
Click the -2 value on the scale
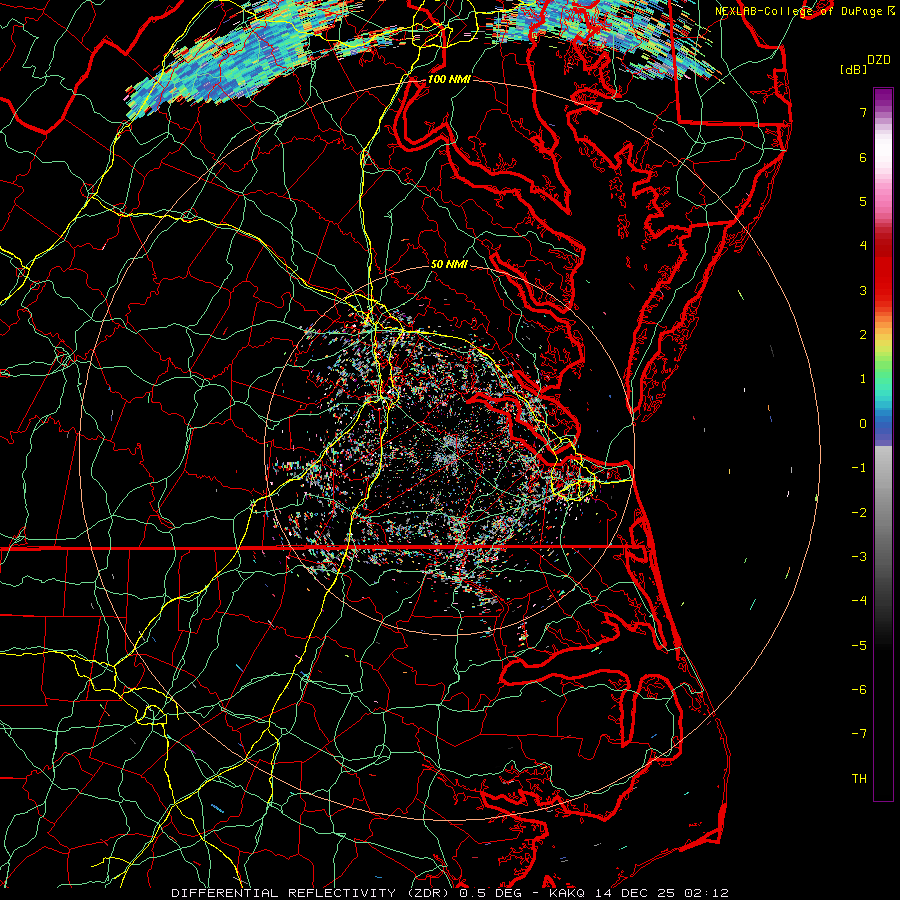[859, 513]
